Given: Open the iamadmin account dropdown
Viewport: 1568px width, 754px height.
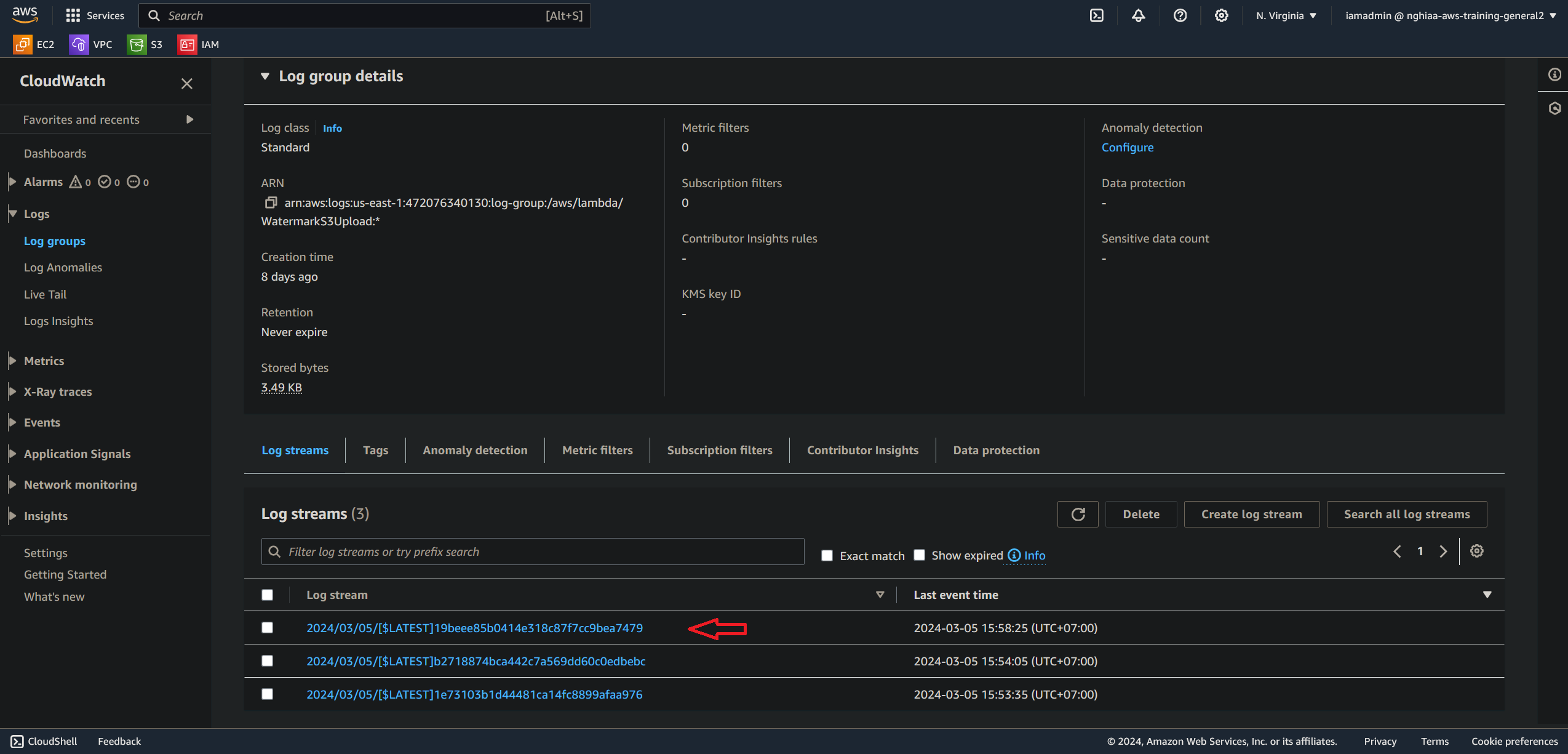Looking at the screenshot, I should tap(1451, 15).
